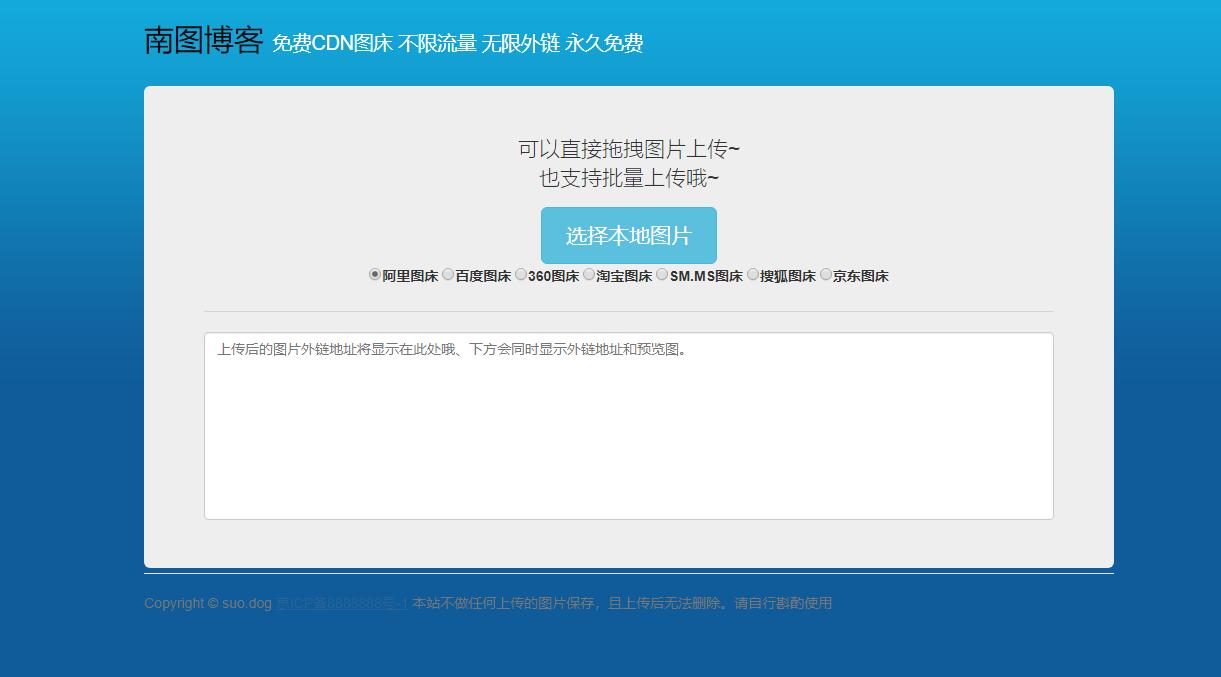Image resolution: width=1221 pixels, height=677 pixels.
Task: Click the 可以直接拖拽图片上传 hint text
Action: 628,148
